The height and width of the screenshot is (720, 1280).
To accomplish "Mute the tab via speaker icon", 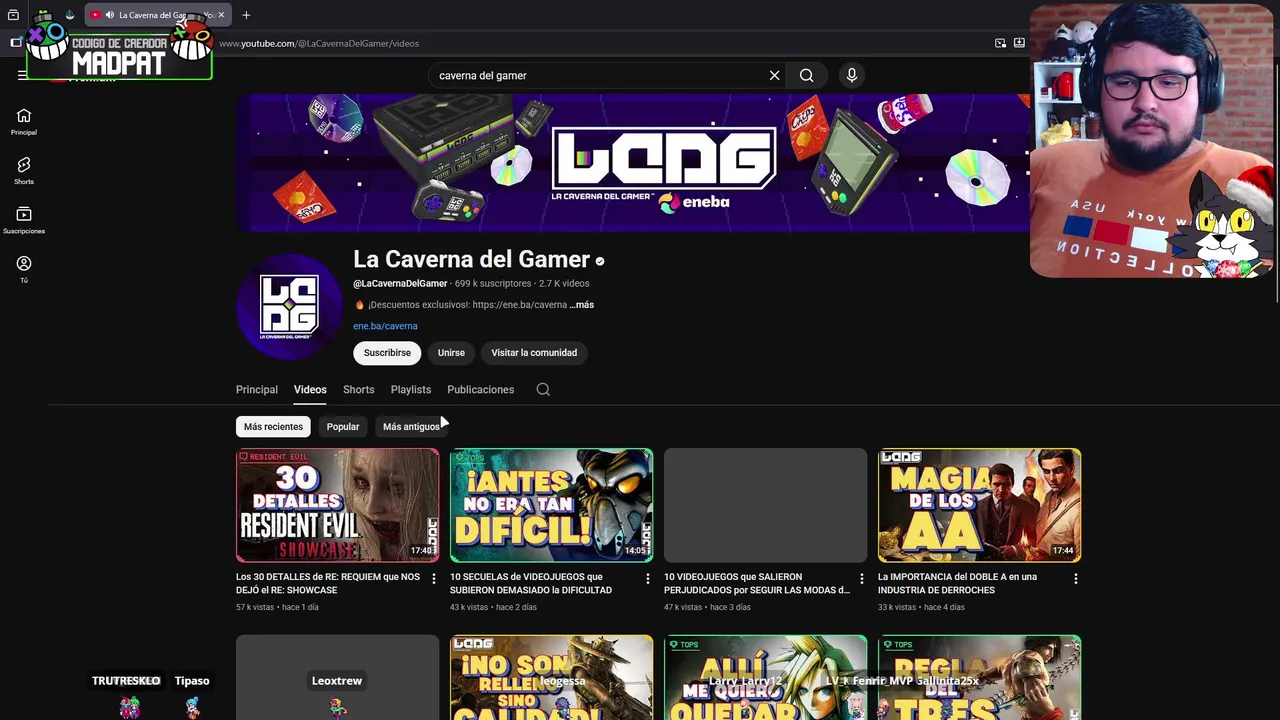I will tap(109, 15).
